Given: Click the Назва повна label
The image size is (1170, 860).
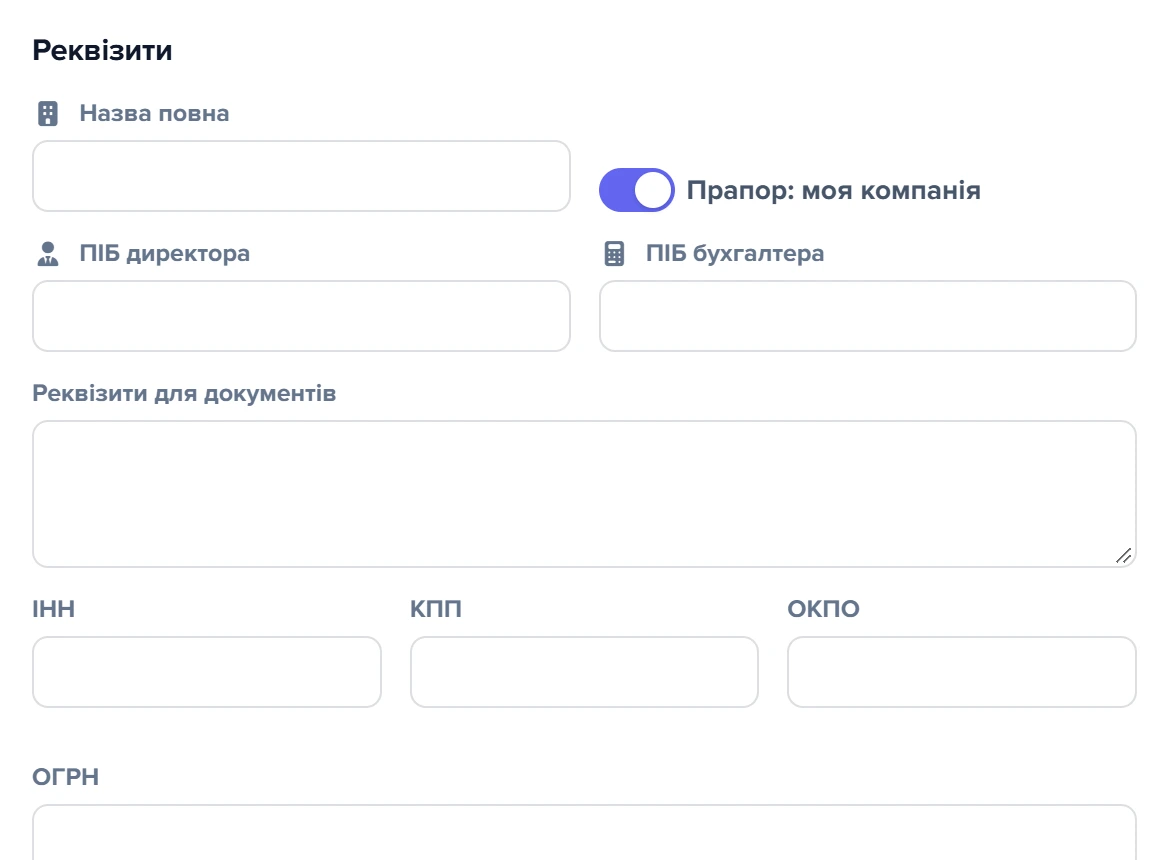Looking at the screenshot, I should 154,113.
